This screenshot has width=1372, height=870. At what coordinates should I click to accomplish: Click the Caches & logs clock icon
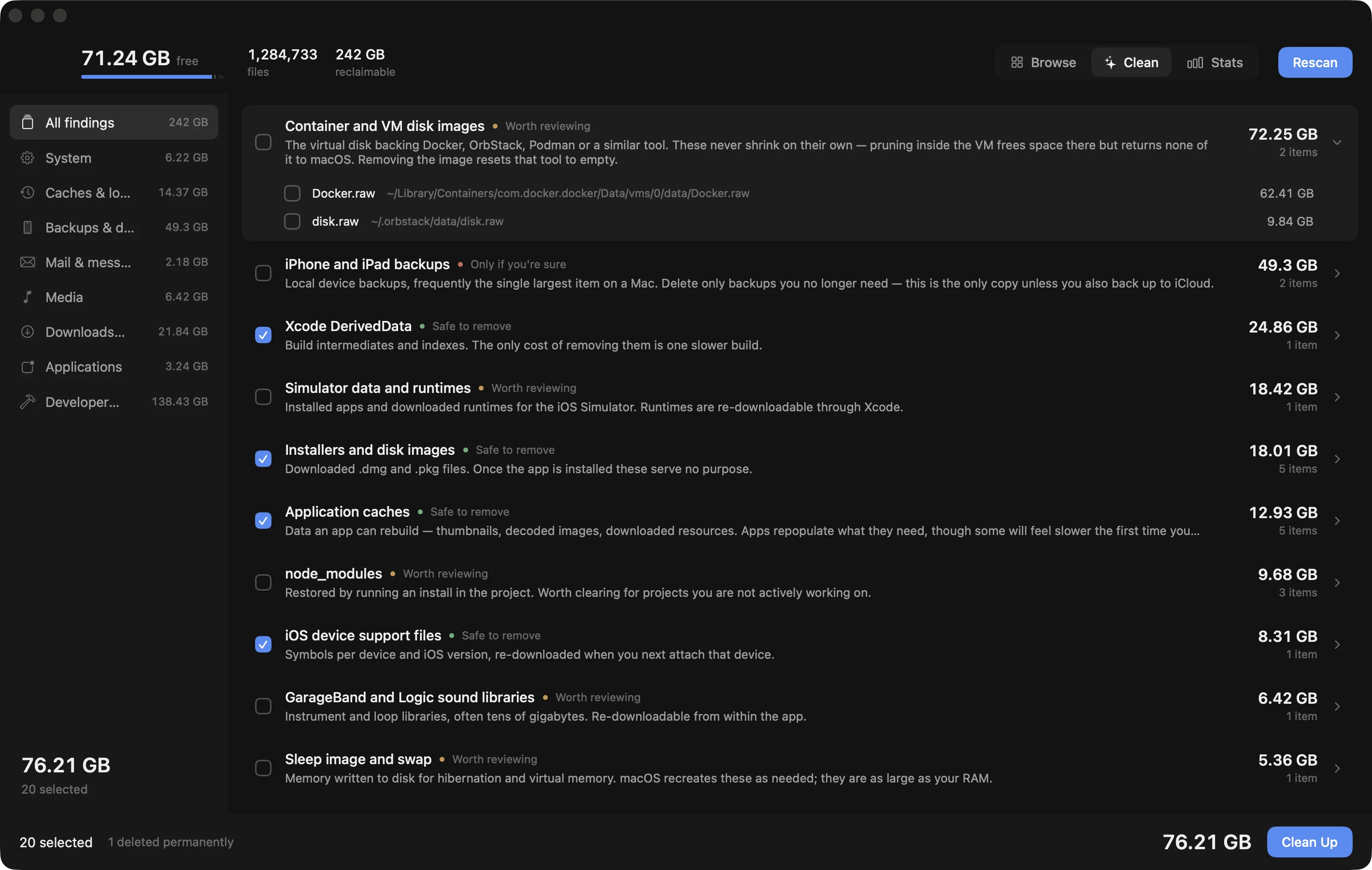[x=28, y=193]
